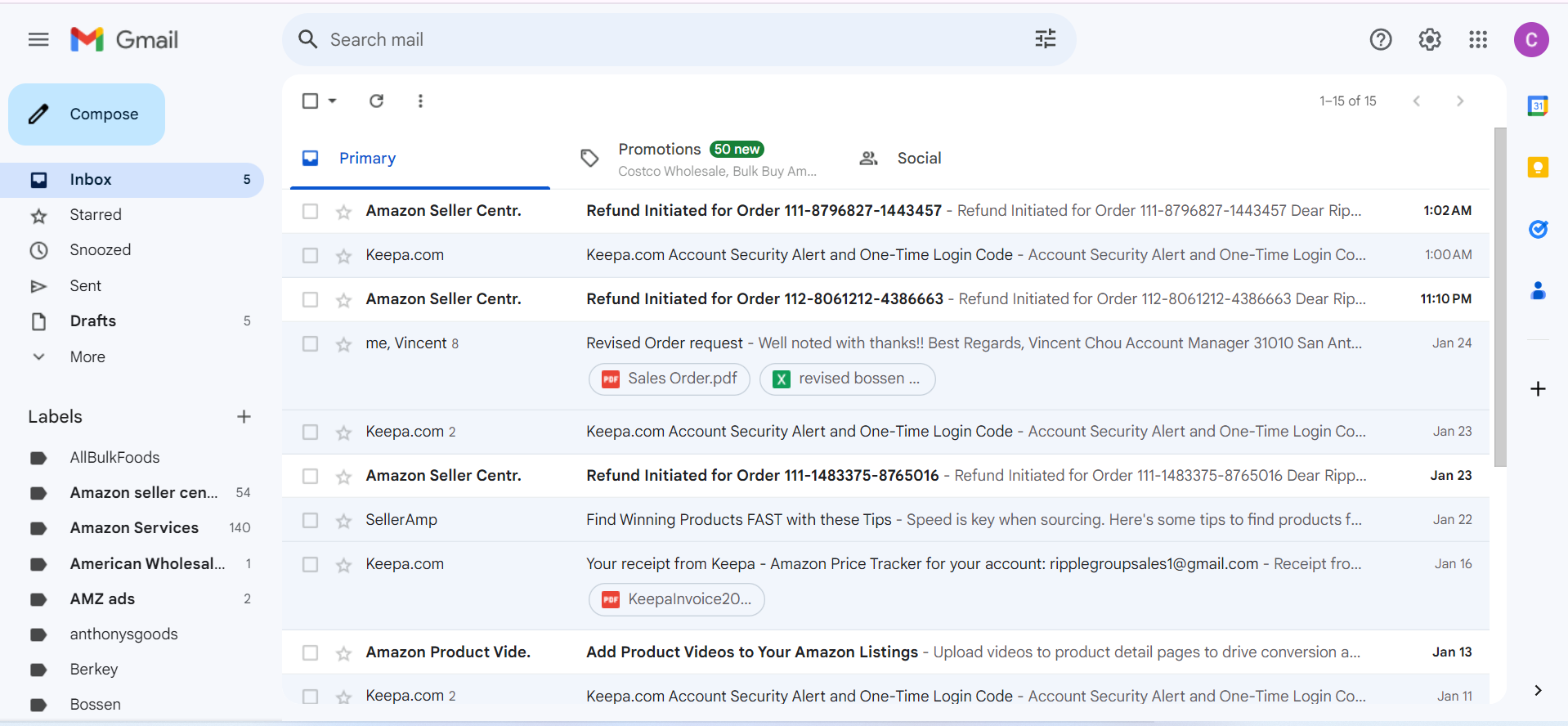This screenshot has width=1568, height=726.
Task: Open the main menu hamburger icon
Action: pyautogui.click(x=38, y=39)
